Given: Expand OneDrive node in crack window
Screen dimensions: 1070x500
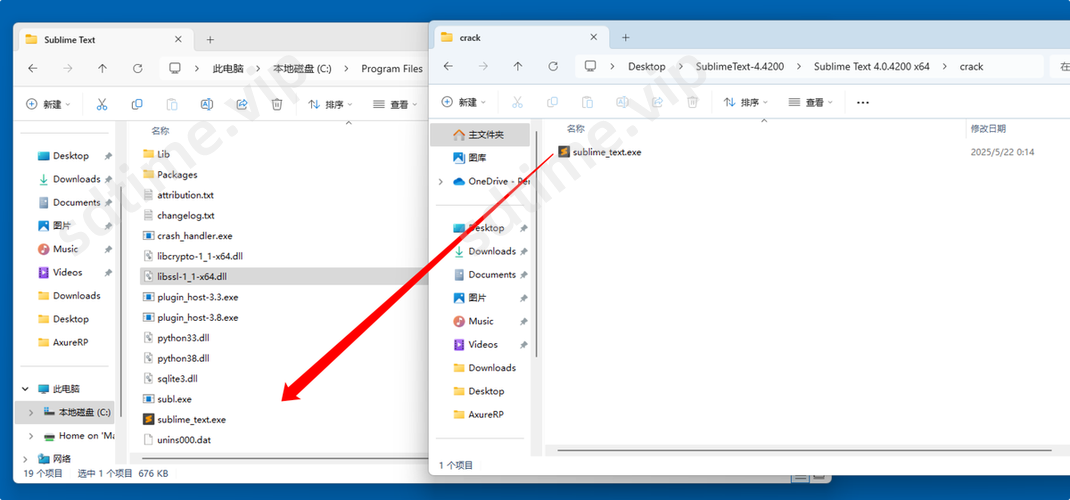Looking at the screenshot, I should point(441,181).
